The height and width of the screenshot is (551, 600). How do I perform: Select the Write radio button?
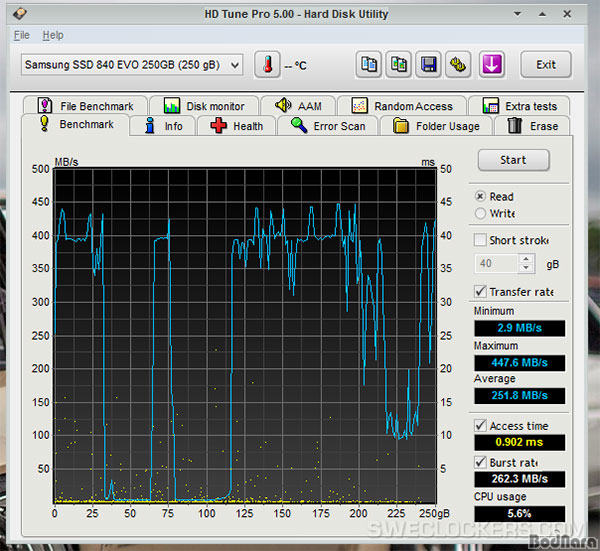481,214
